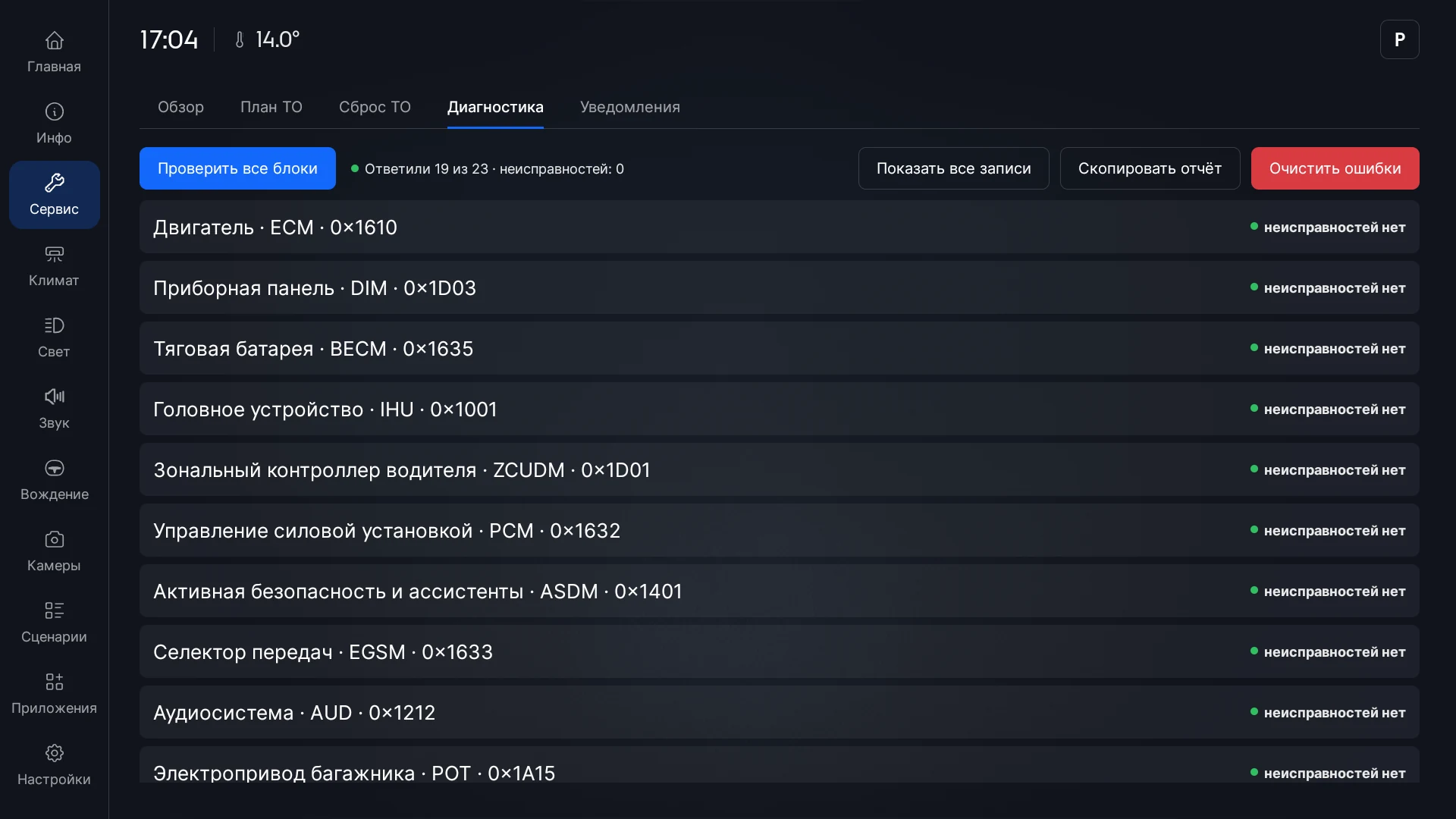Select Аудиосистема AUD 0x1212 row
Image resolution: width=1456 pixels, height=819 pixels.
tap(779, 712)
